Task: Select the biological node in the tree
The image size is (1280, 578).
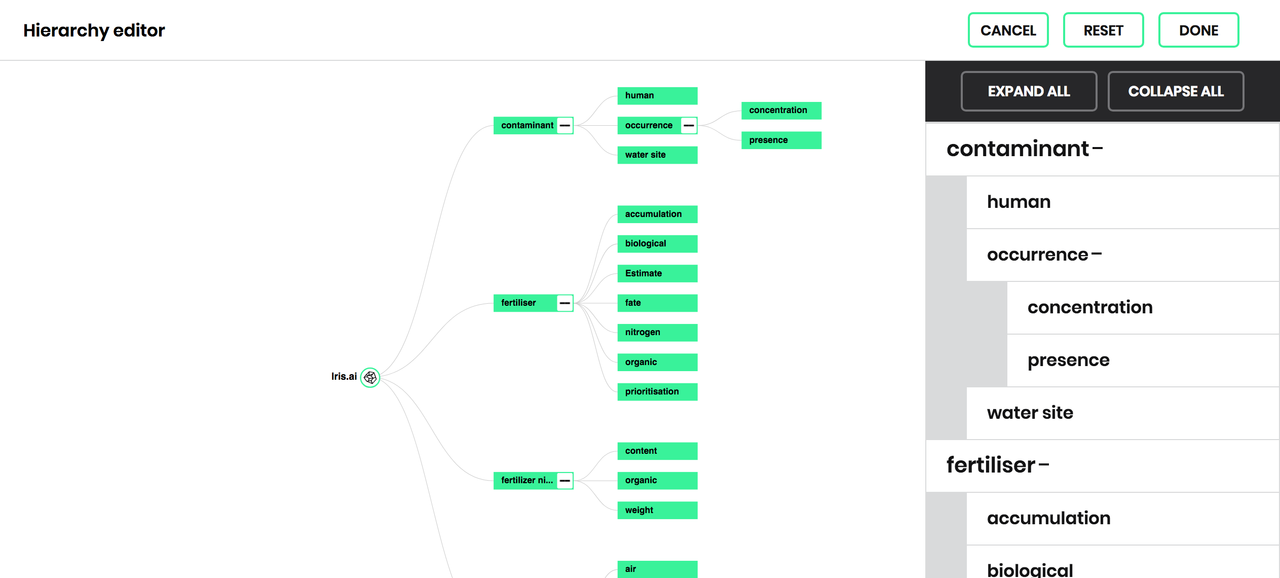Action: 657,244
